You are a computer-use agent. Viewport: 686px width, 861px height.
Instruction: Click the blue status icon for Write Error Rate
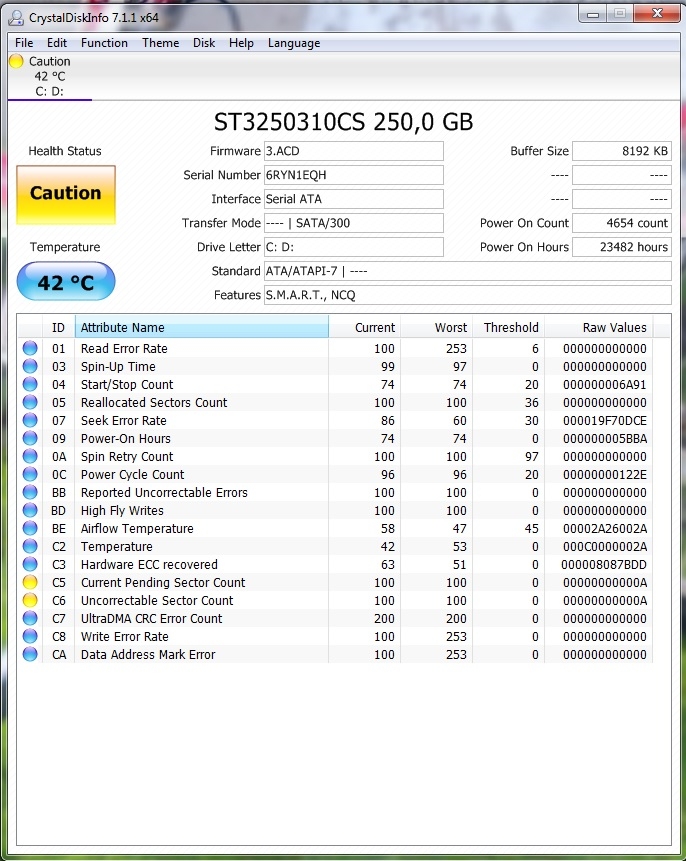pos(30,636)
